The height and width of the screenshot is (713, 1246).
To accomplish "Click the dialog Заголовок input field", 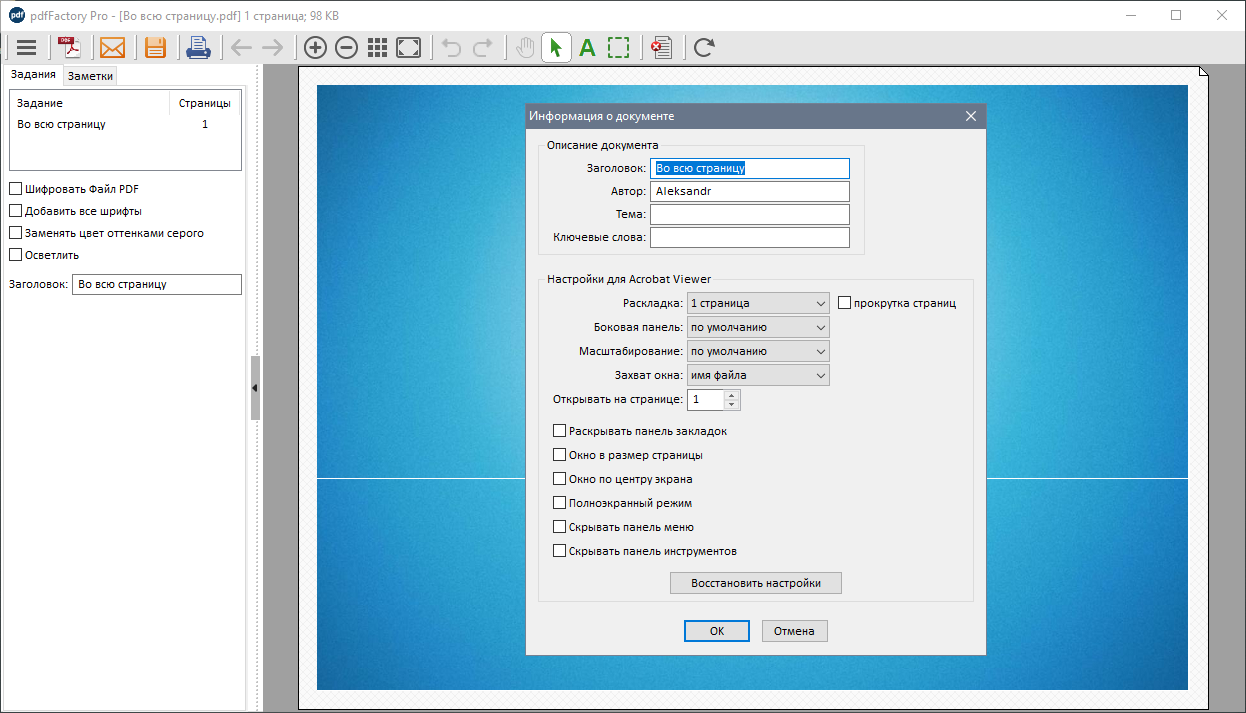I will coord(750,168).
